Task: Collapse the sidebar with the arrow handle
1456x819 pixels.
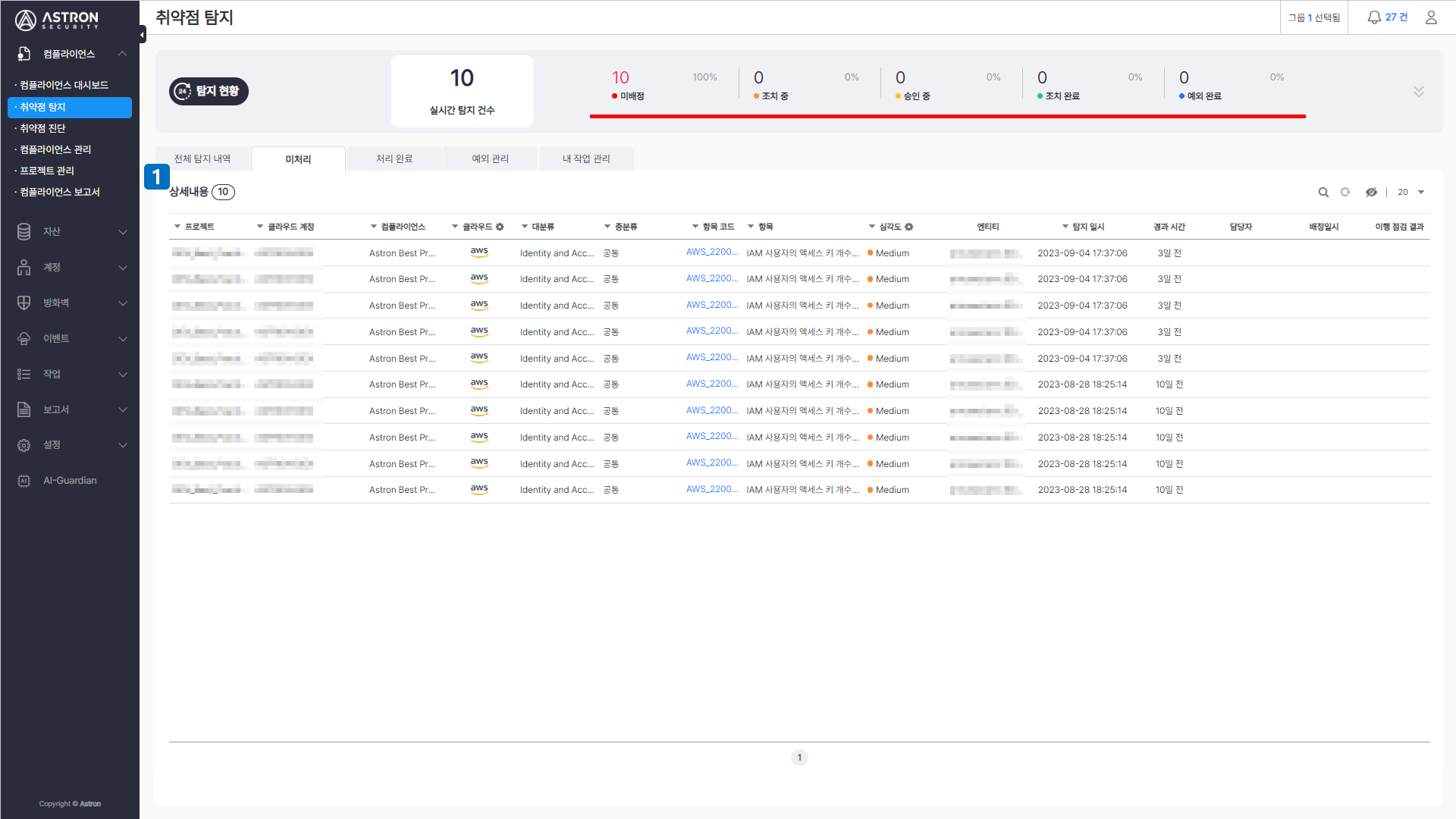Action: pyautogui.click(x=142, y=34)
